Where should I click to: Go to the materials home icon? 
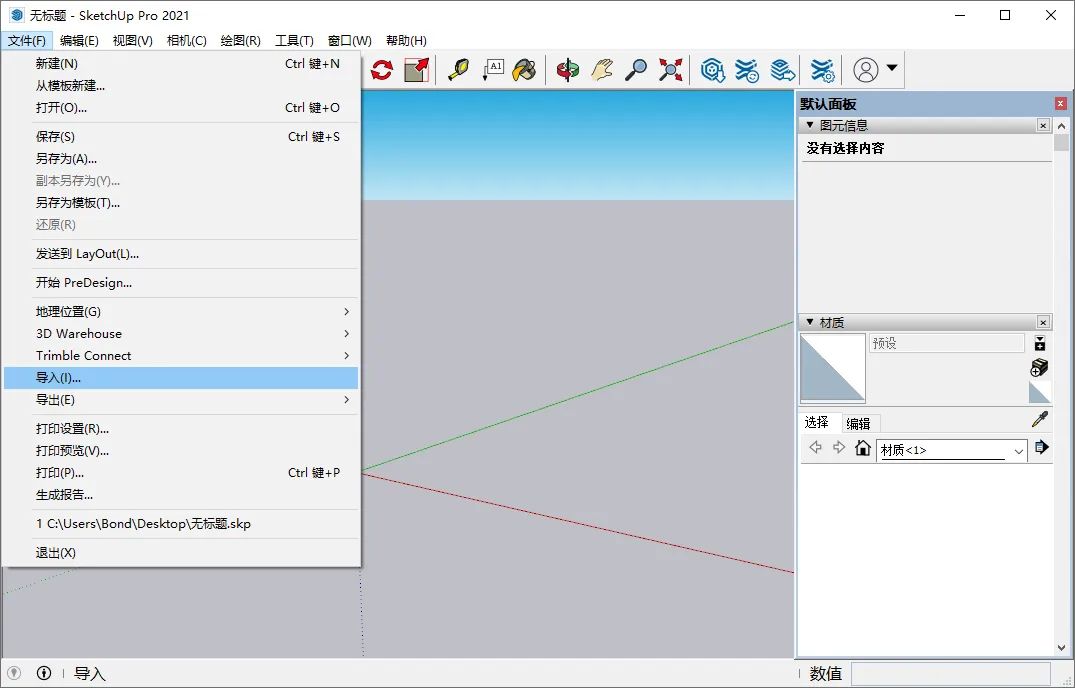pyautogui.click(x=862, y=448)
